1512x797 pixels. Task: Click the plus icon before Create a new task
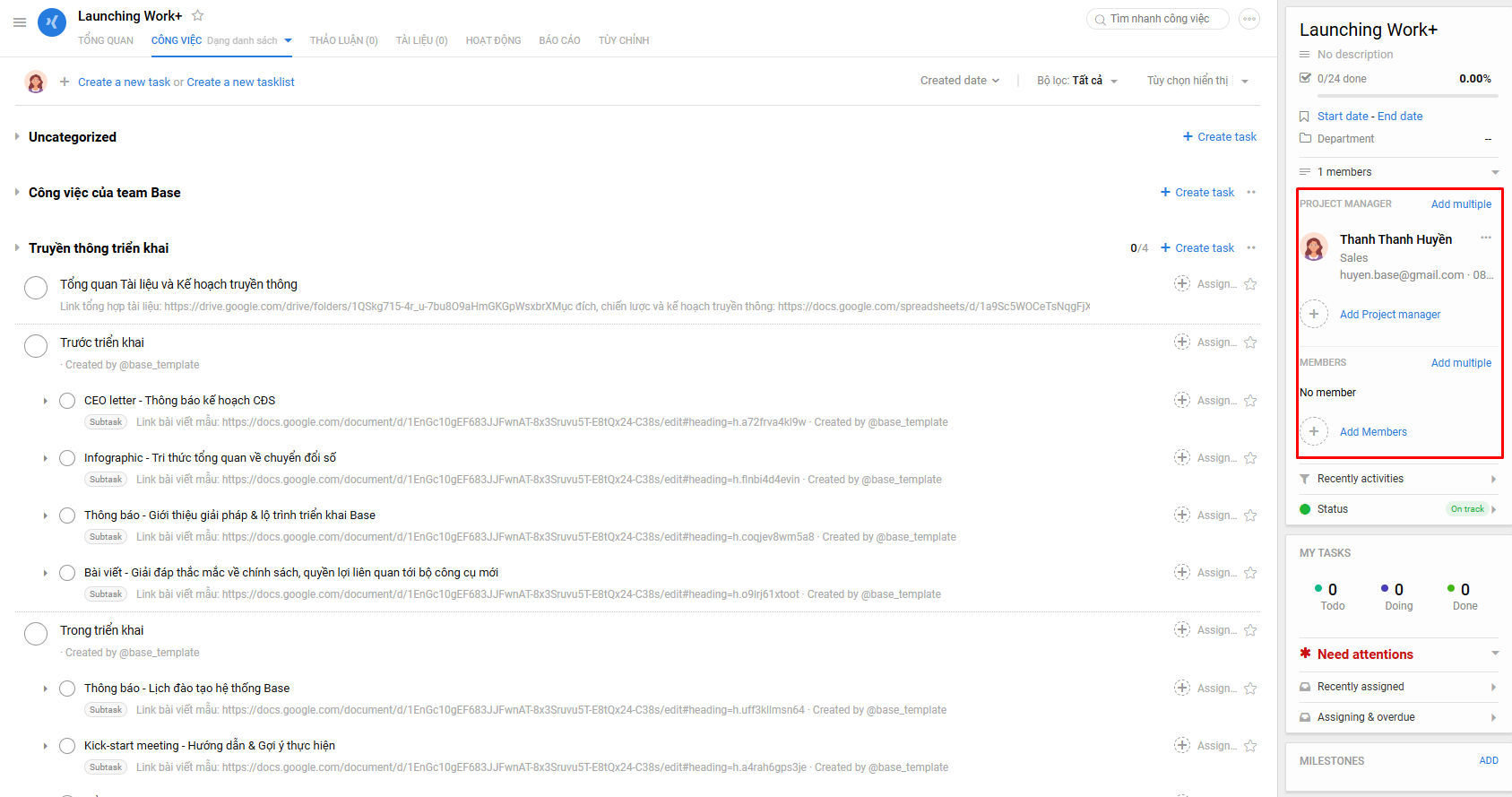click(65, 82)
